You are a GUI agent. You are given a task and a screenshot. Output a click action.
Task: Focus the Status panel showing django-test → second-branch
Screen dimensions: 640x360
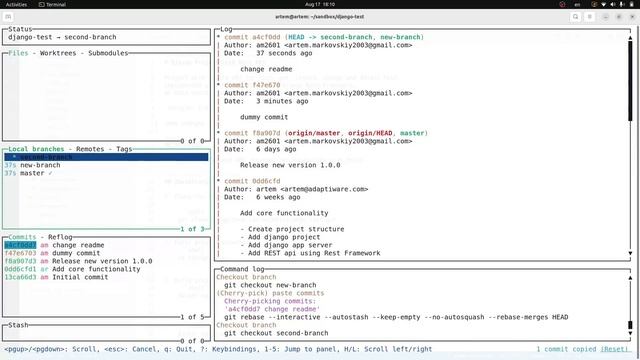coord(106,37)
